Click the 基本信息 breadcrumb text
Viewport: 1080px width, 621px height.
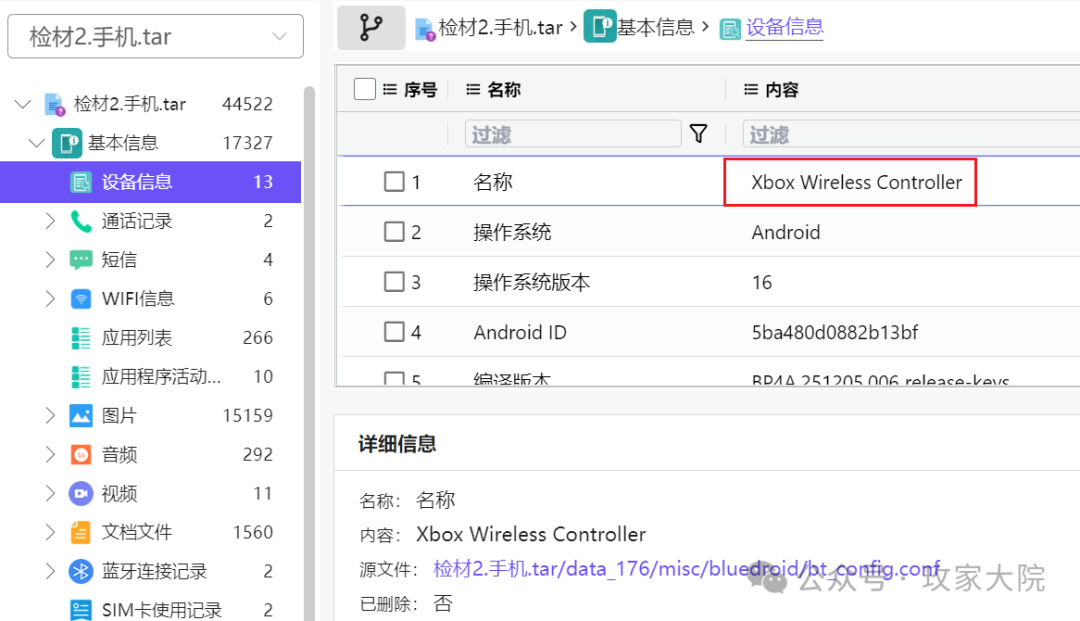[655, 28]
